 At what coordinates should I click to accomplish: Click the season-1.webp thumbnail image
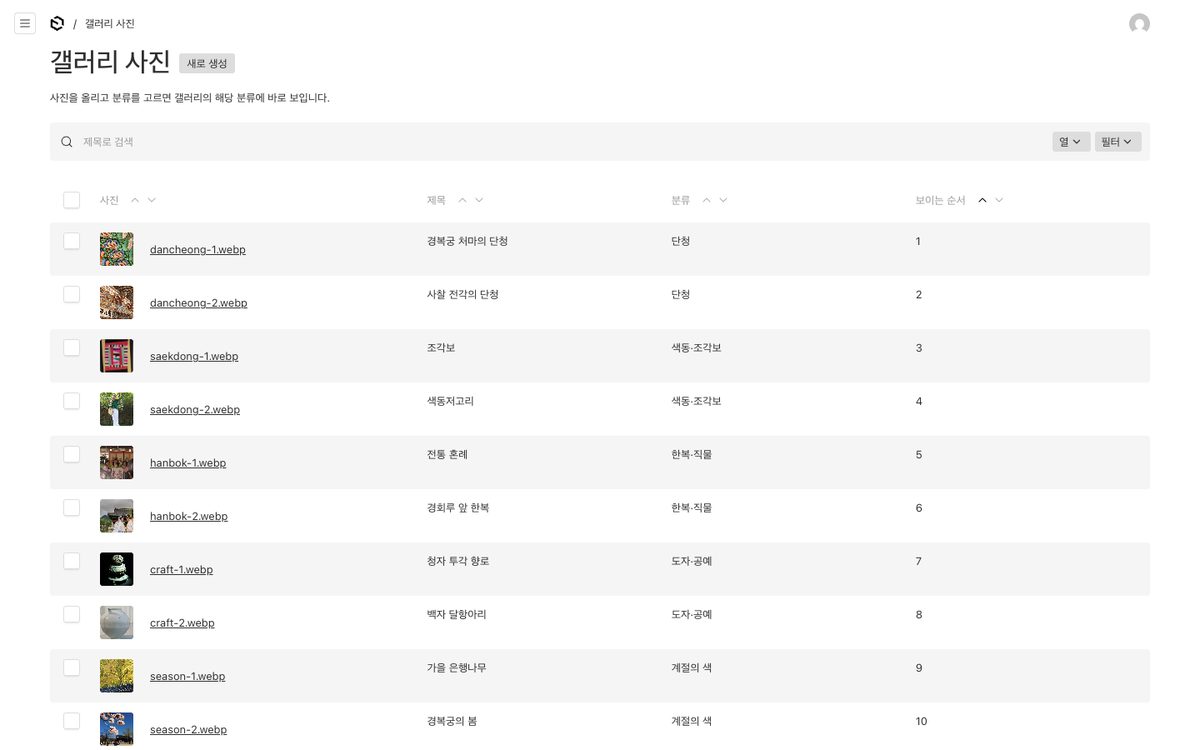coord(116,675)
